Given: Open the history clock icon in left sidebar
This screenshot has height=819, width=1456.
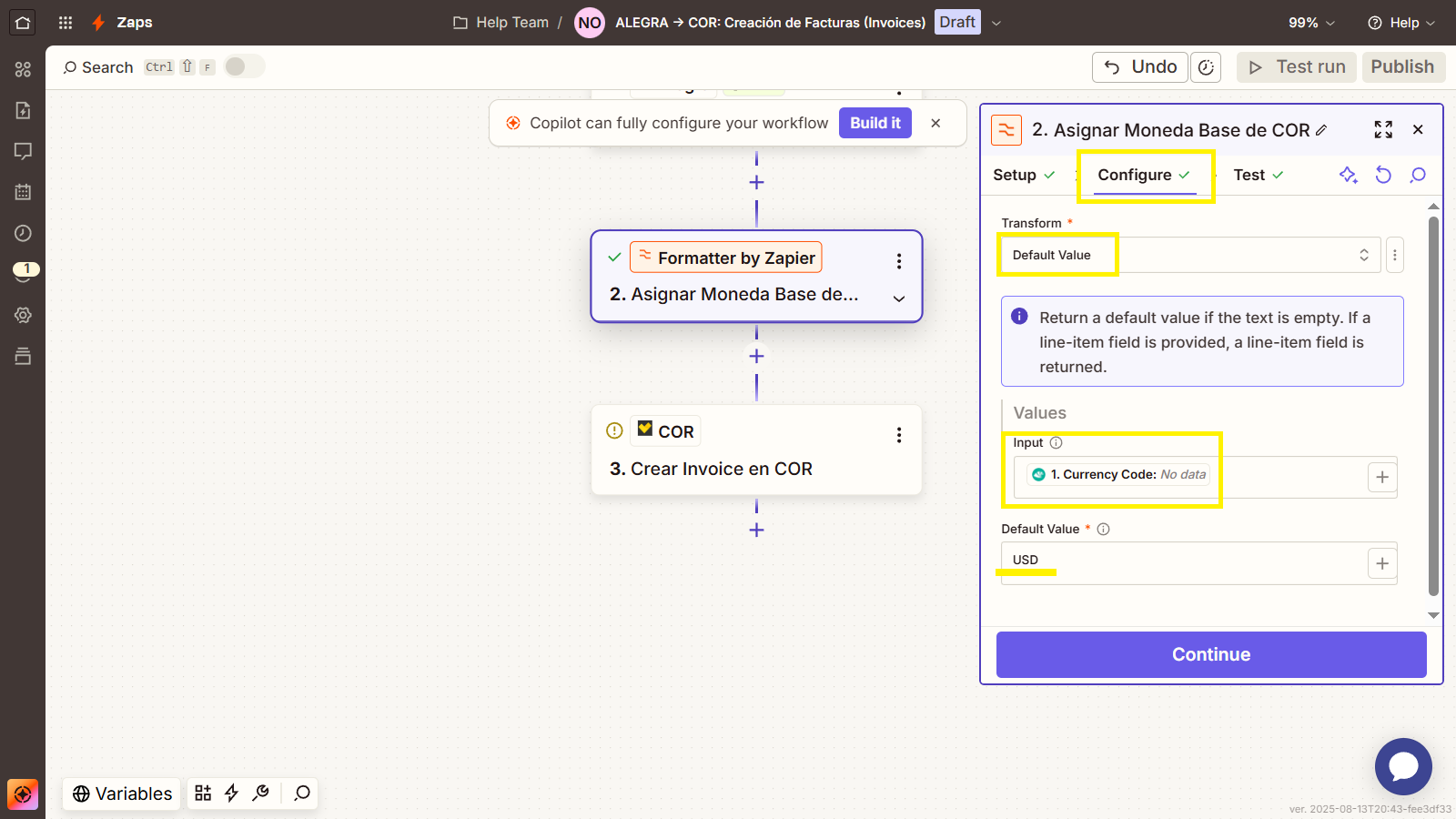Looking at the screenshot, I should 23,233.
